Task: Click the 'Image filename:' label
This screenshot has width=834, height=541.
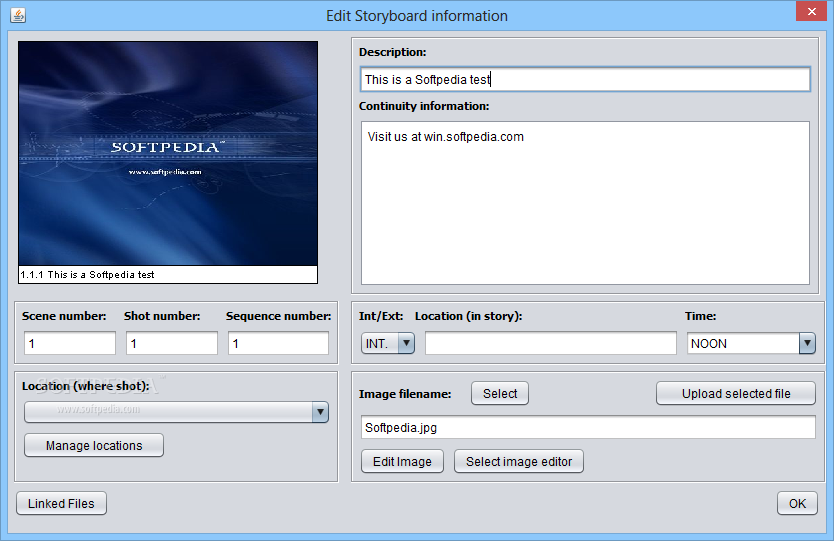Action: [x=405, y=394]
